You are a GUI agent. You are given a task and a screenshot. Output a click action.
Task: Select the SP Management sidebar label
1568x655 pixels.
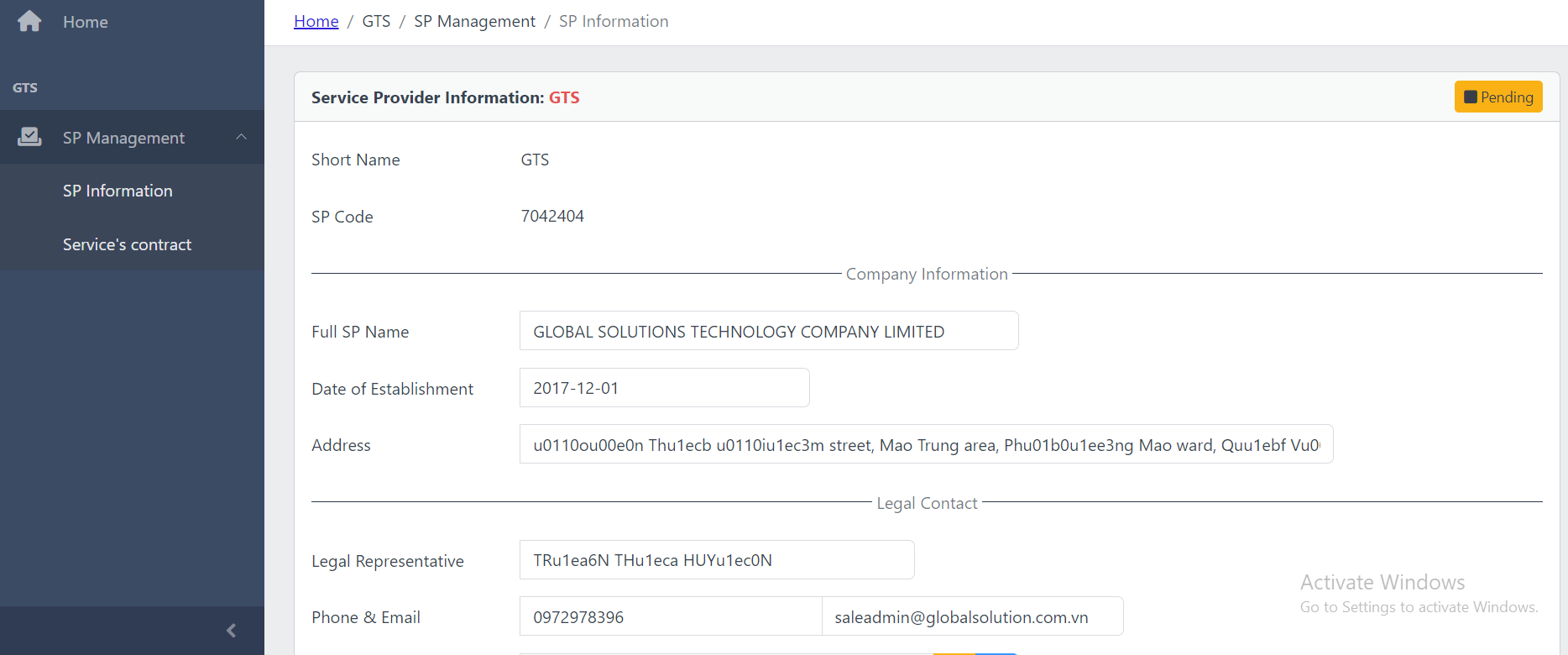click(123, 138)
